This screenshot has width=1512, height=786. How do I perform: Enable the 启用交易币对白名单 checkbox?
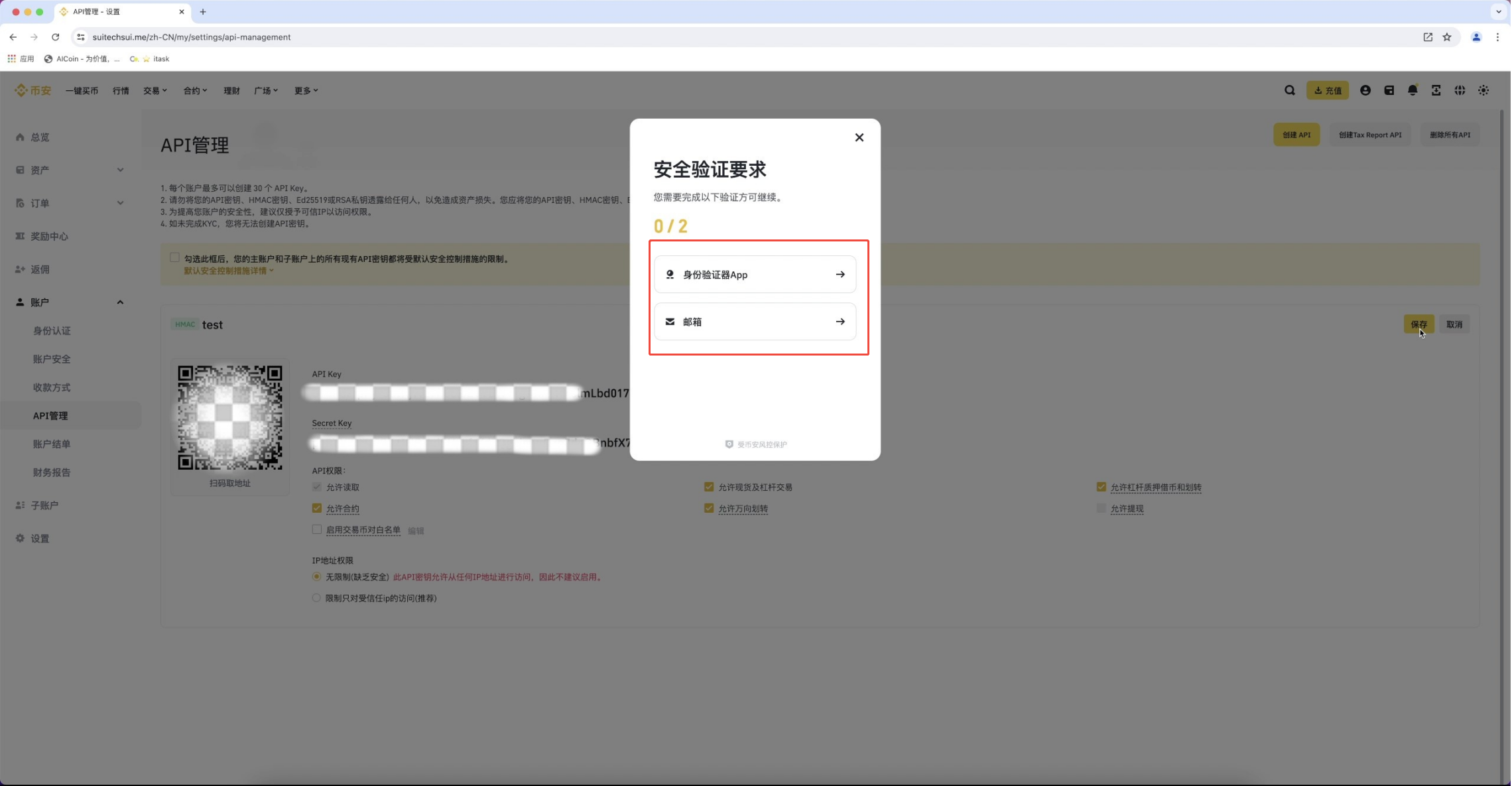click(x=317, y=529)
